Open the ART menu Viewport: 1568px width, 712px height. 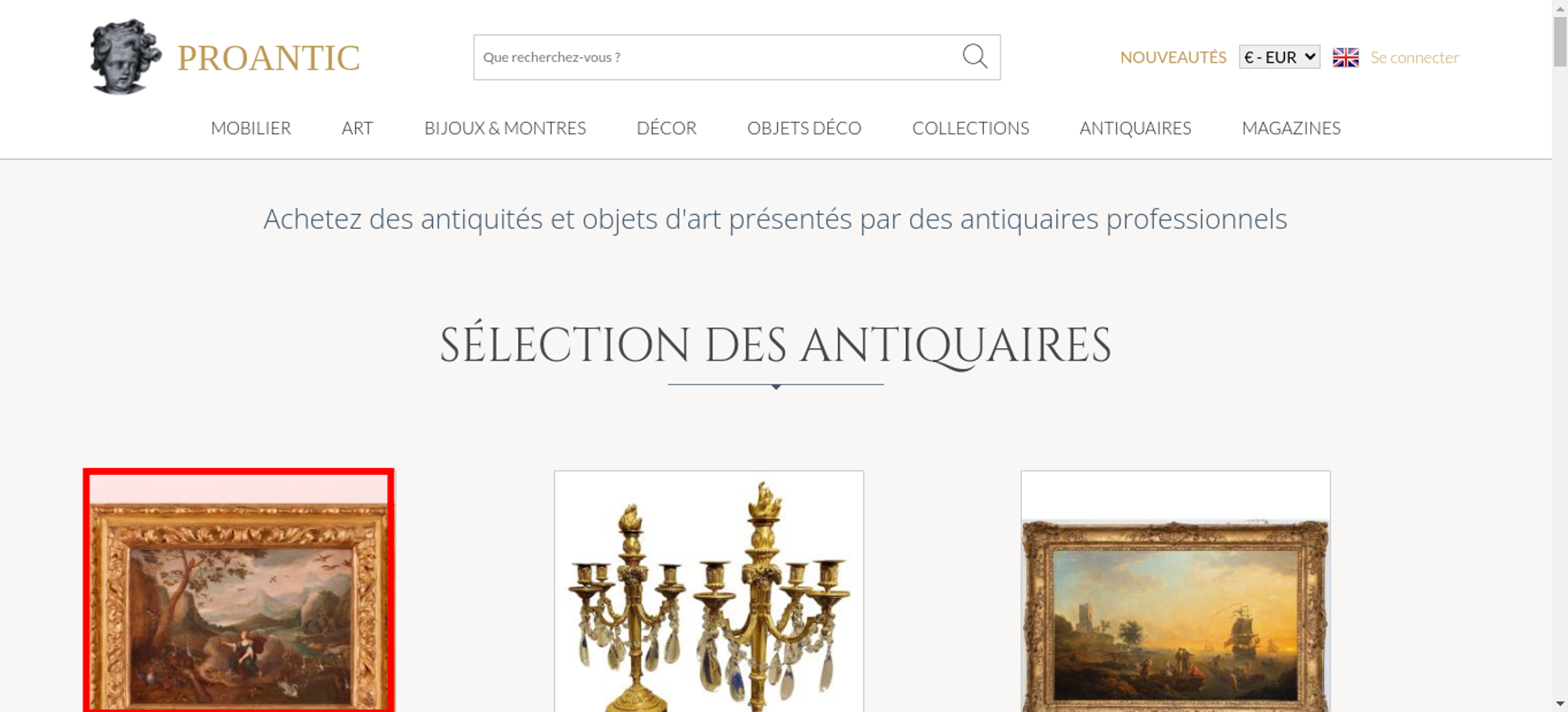358,128
